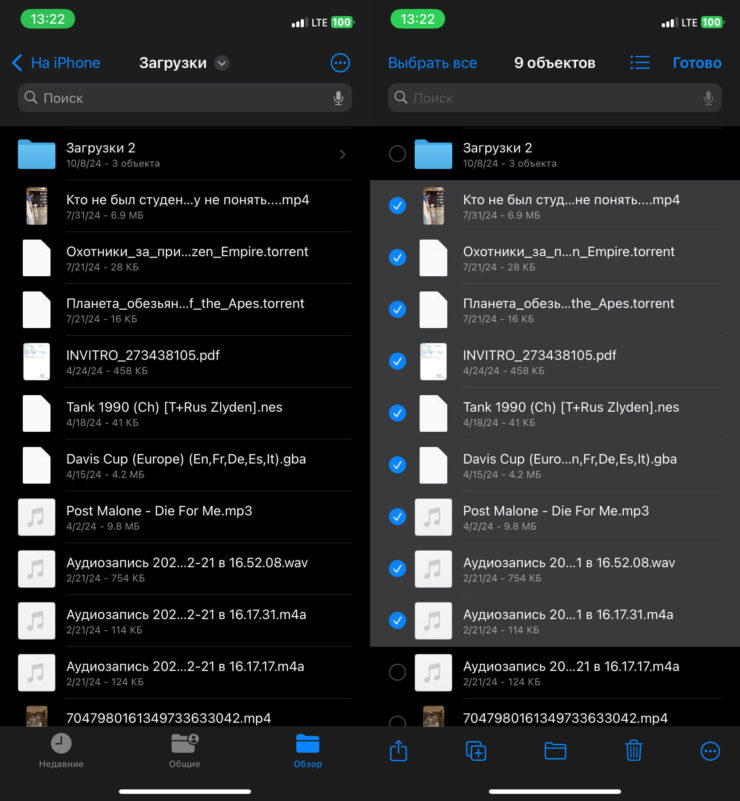This screenshot has height=801, width=740.
Task: Open the ellipsis menu next to Загрузки title
Action: click(340, 63)
